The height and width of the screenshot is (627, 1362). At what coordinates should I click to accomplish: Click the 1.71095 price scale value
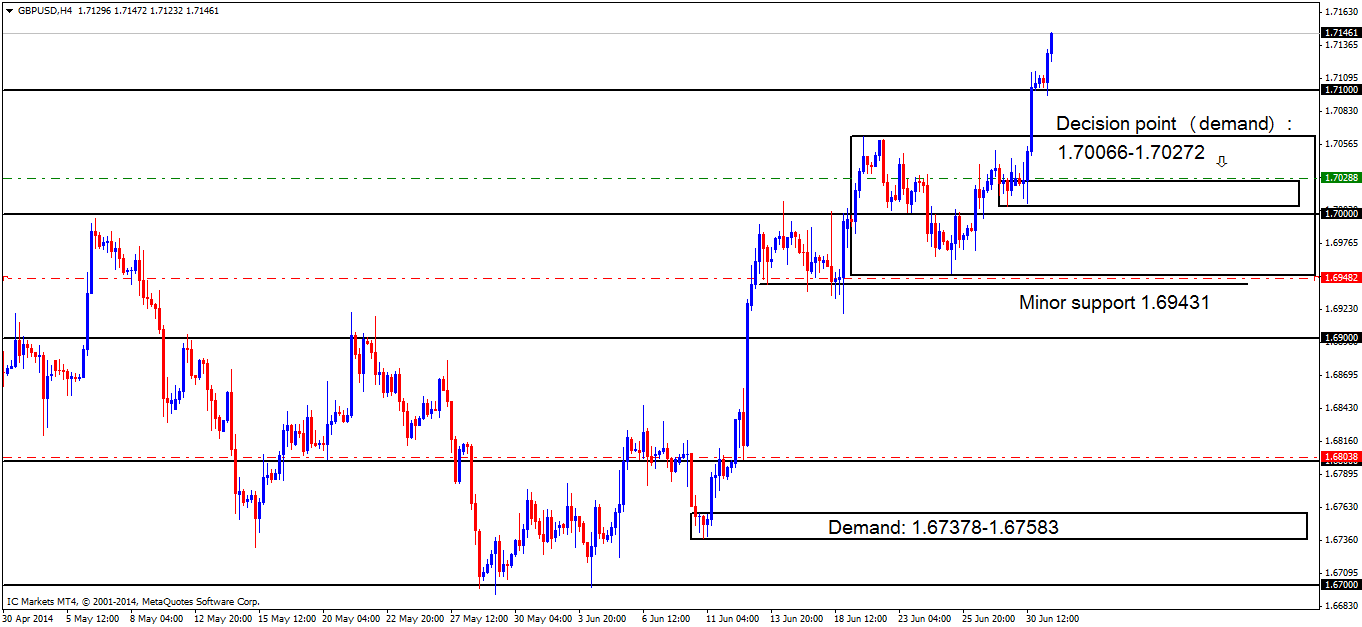[x=1340, y=77]
